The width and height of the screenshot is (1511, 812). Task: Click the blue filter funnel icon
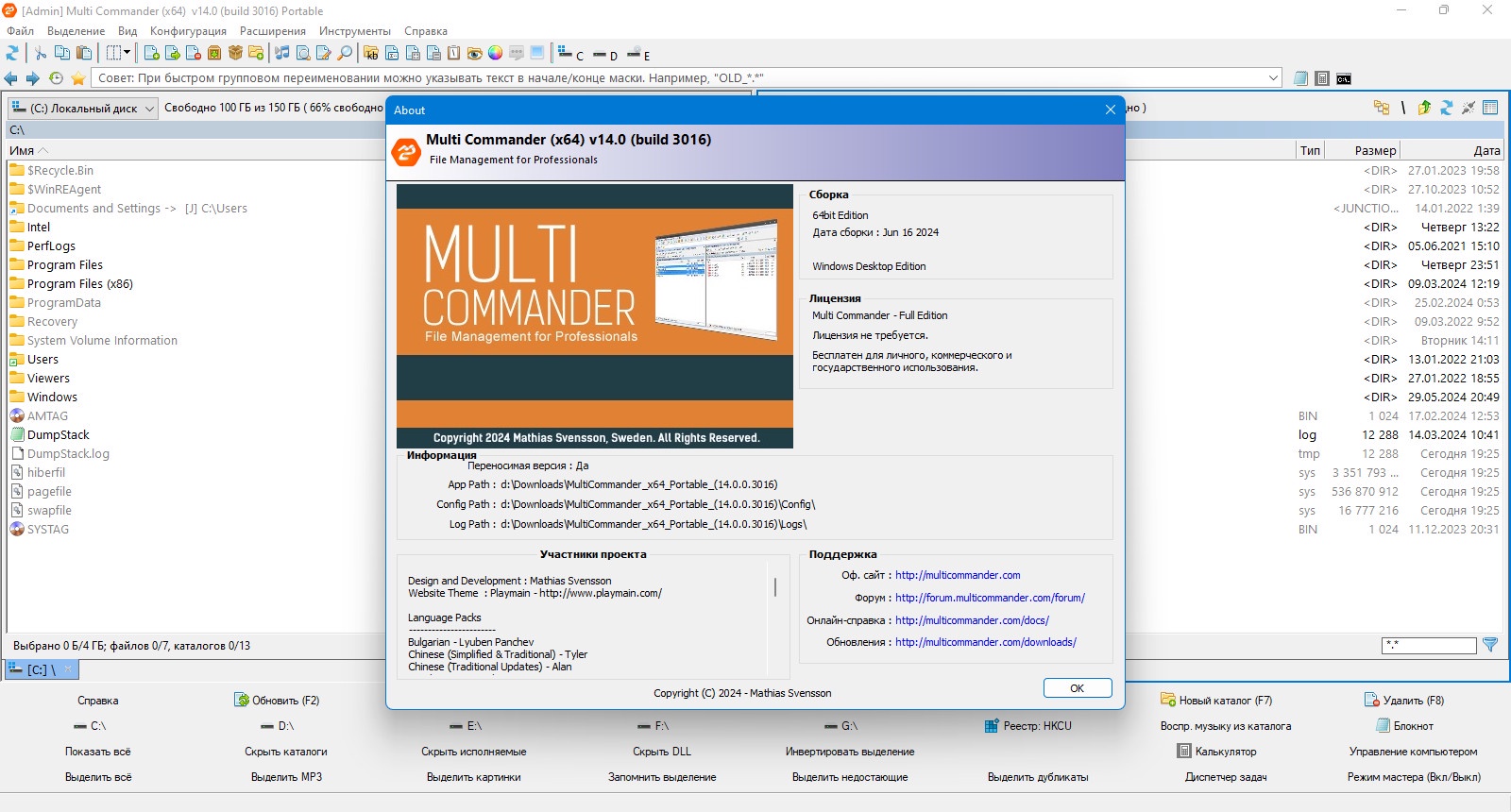[1490, 645]
